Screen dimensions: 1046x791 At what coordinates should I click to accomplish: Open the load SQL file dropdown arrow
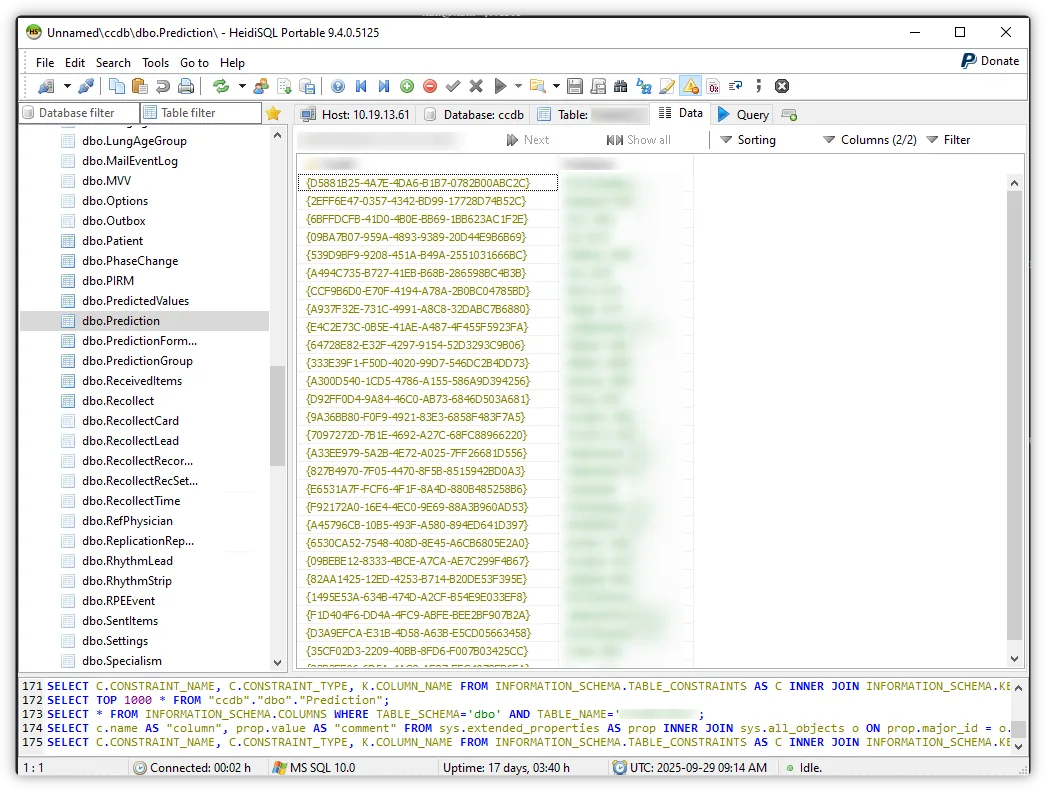tap(556, 86)
